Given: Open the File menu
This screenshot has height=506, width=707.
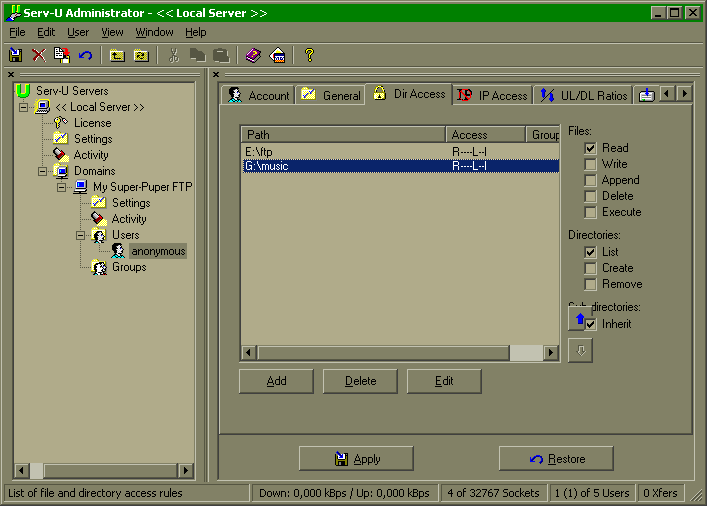Looking at the screenshot, I should [17, 32].
